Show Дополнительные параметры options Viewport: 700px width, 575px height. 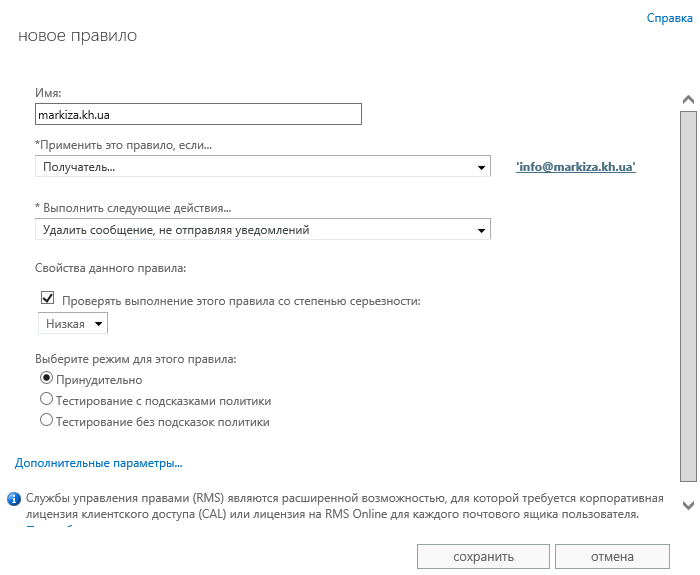pos(98,463)
